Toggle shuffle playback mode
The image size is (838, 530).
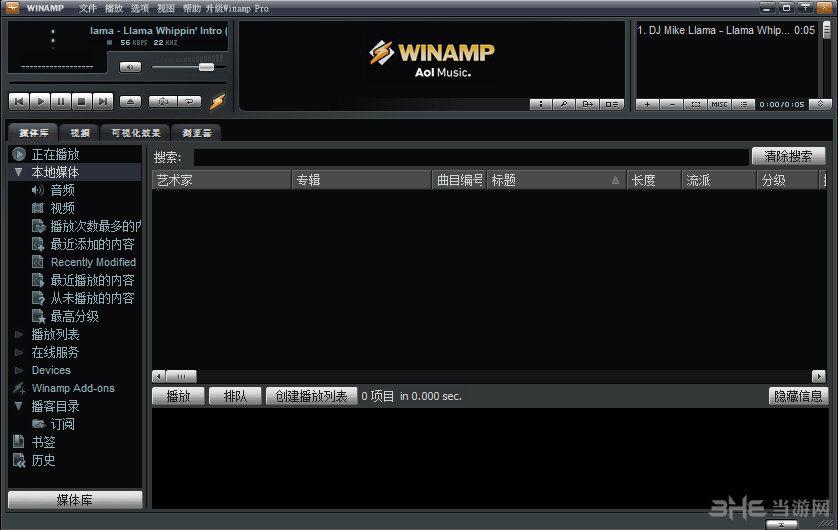point(163,102)
